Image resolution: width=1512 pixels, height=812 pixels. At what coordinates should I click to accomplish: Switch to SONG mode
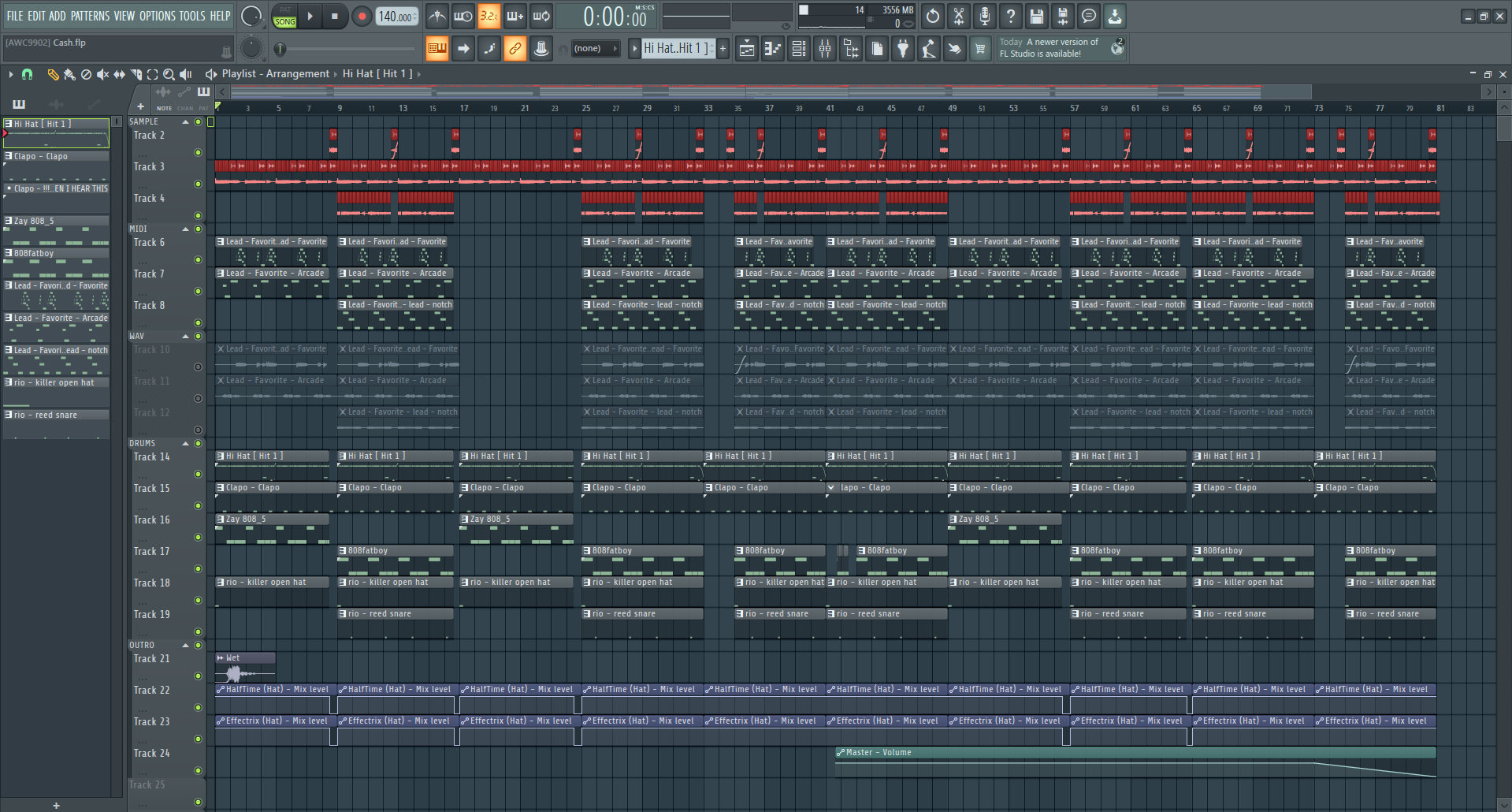tap(285, 22)
